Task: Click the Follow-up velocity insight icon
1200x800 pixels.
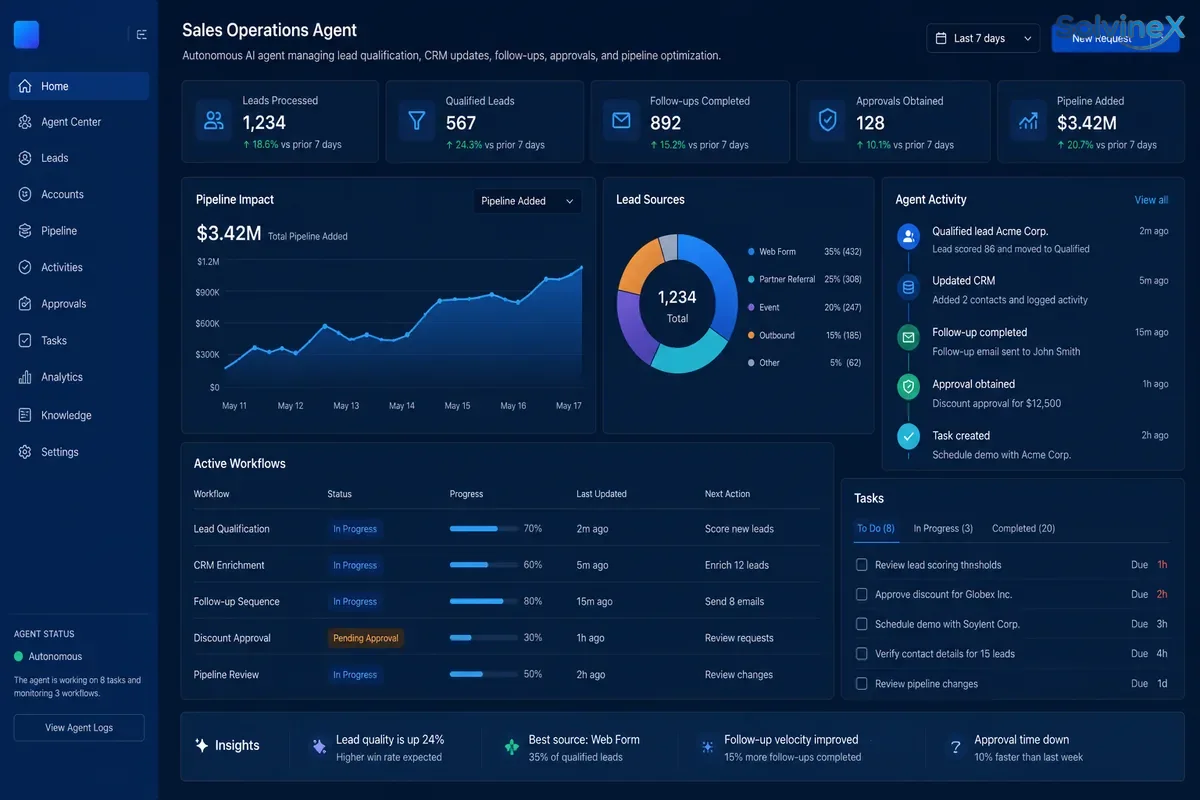Action: 707,747
